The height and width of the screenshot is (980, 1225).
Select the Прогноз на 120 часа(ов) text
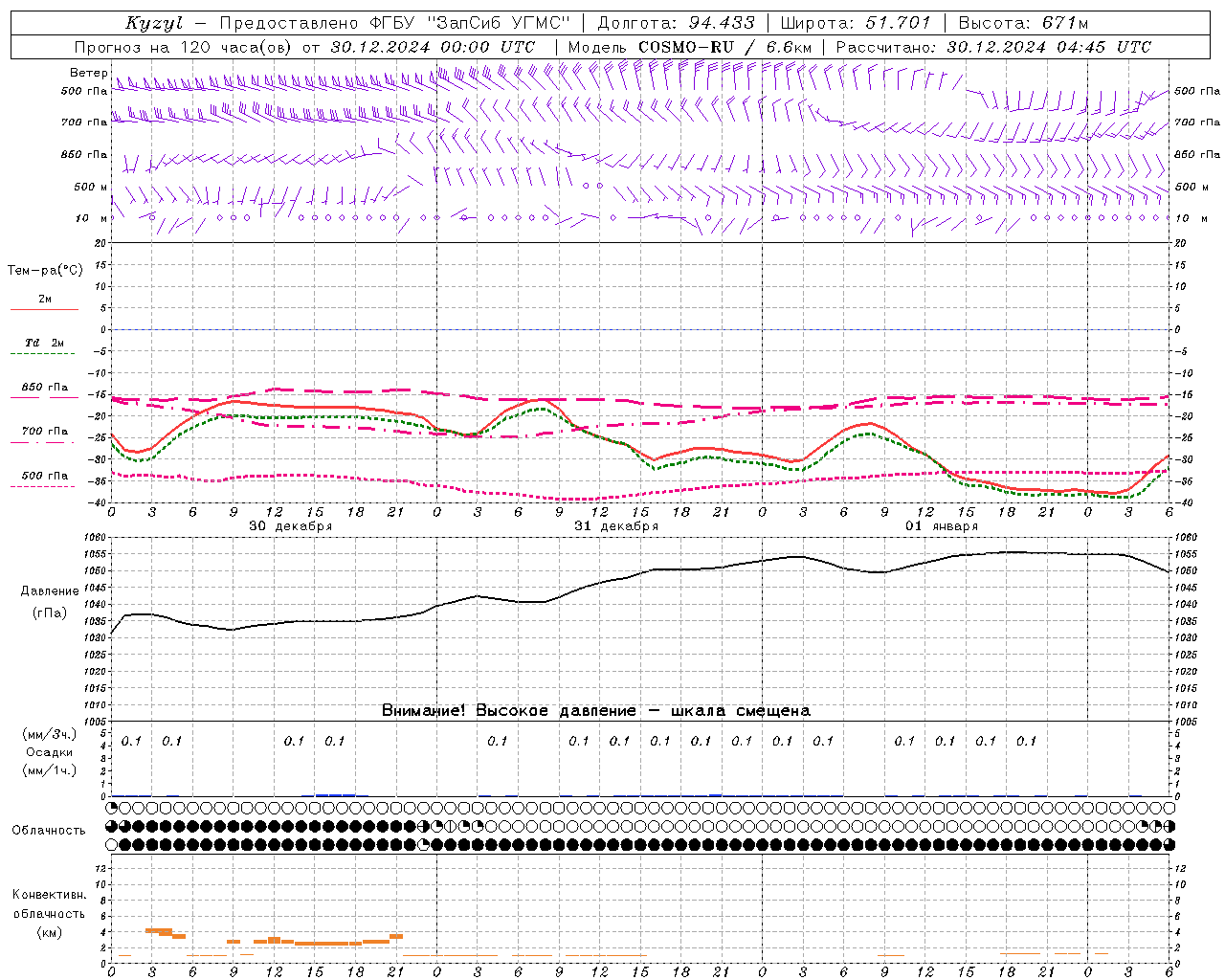185,47
